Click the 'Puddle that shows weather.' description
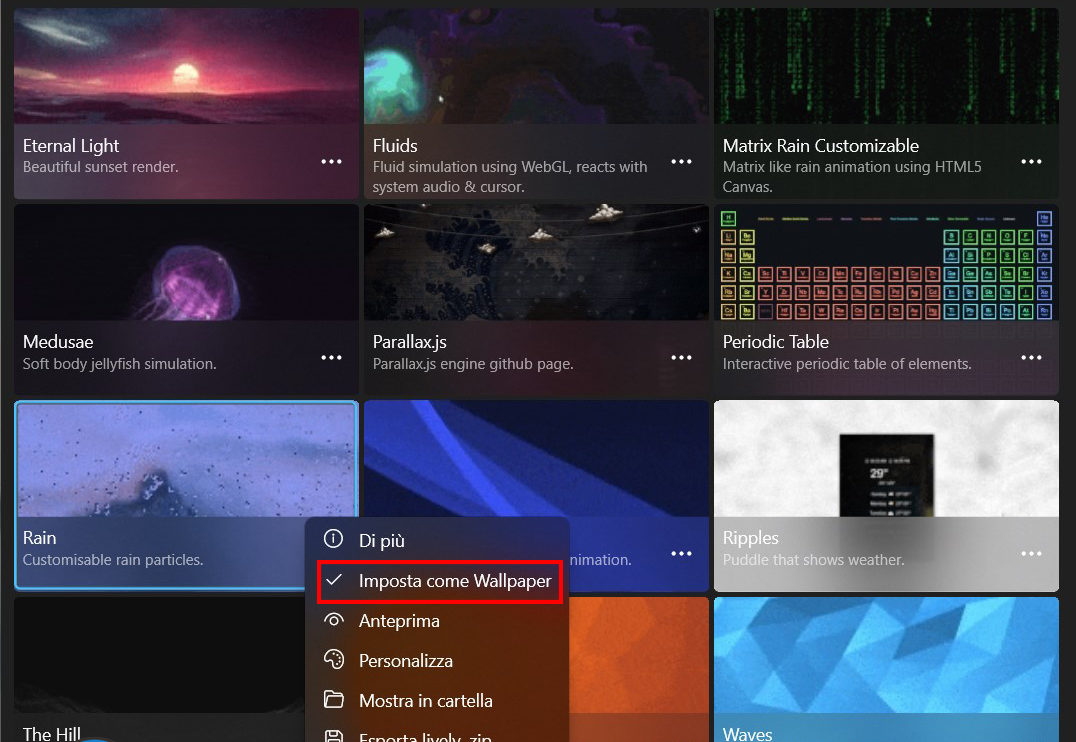The image size is (1076, 742). pyautogui.click(x=813, y=560)
